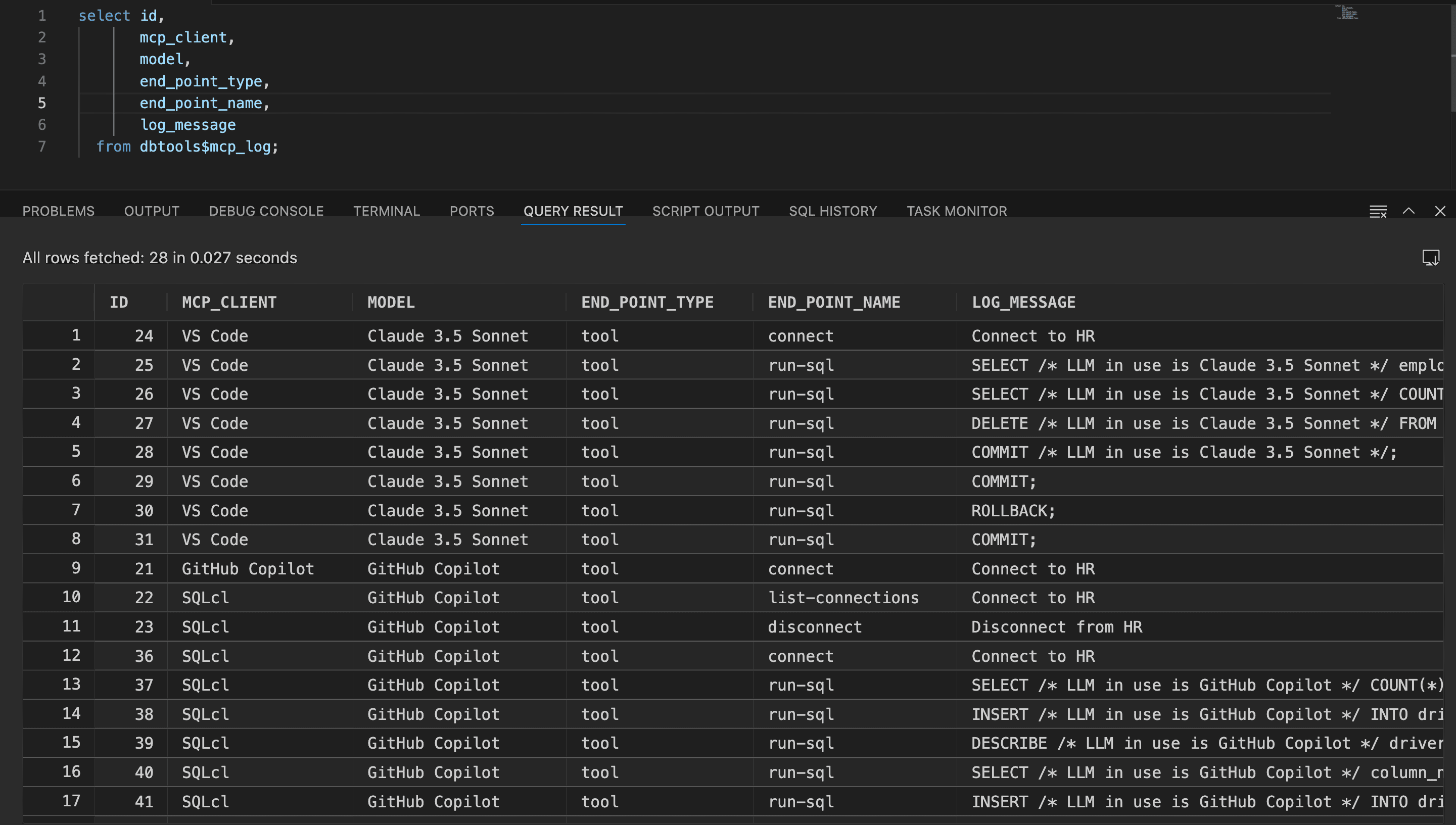
Task: Select the DESCRIBE log message in row 15
Action: coord(1200,743)
